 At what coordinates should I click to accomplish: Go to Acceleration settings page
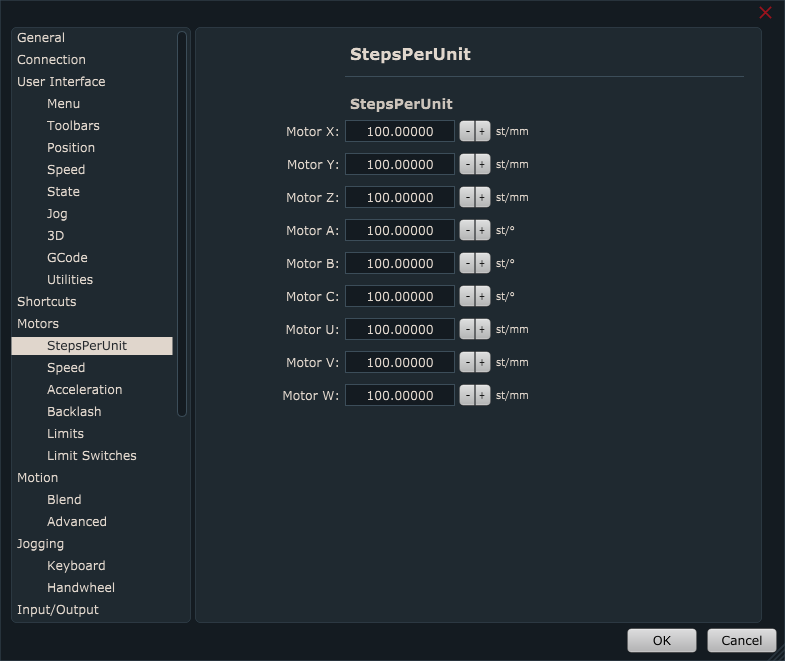[84, 389]
